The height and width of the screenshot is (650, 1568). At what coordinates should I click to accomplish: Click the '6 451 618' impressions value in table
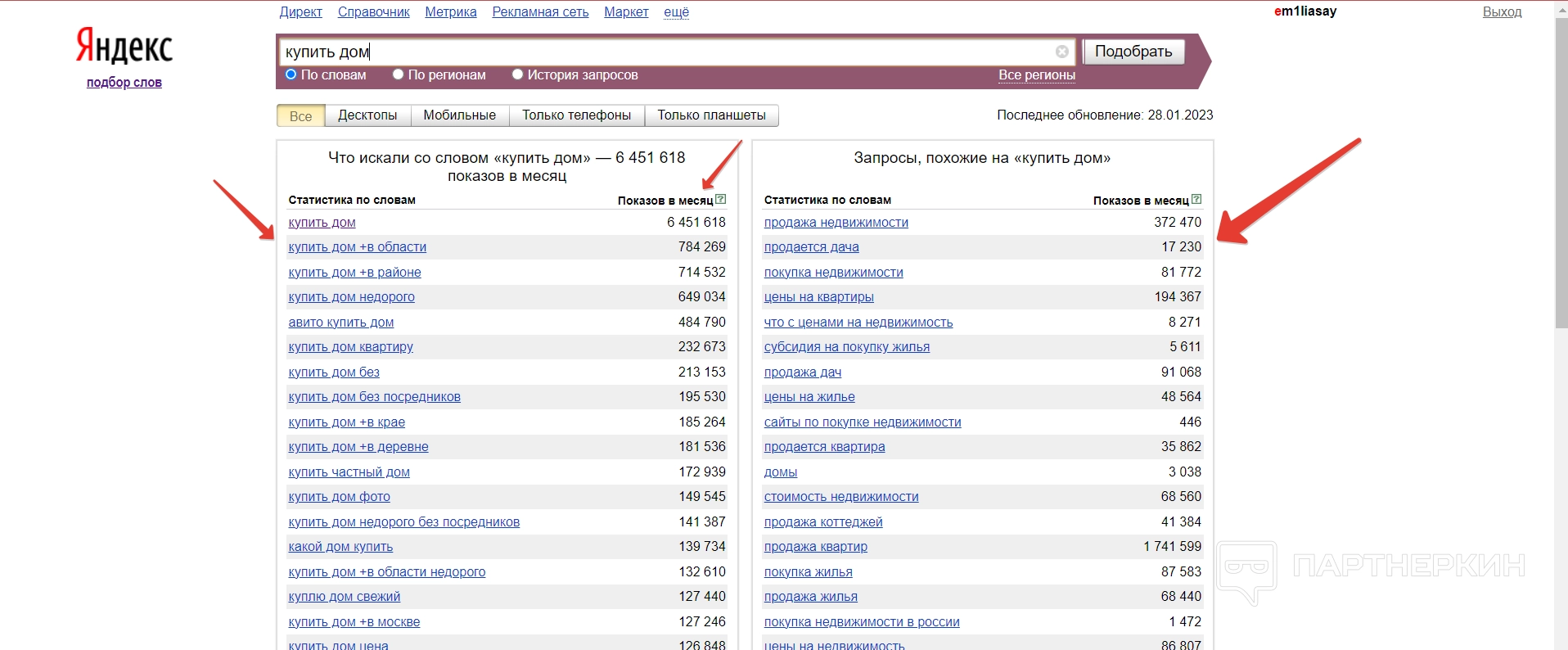coord(696,223)
